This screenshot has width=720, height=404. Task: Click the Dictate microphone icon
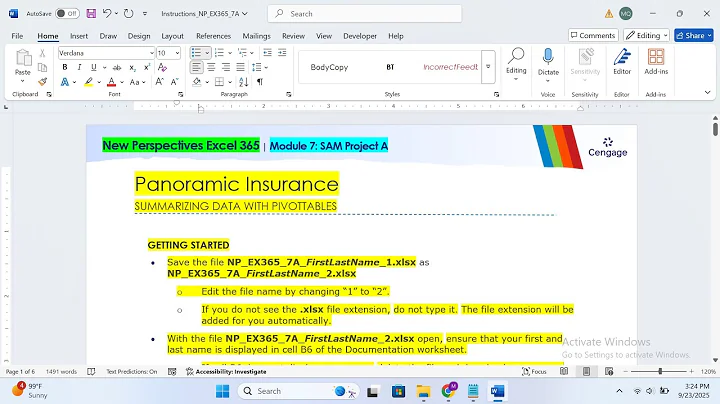pos(548,57)
